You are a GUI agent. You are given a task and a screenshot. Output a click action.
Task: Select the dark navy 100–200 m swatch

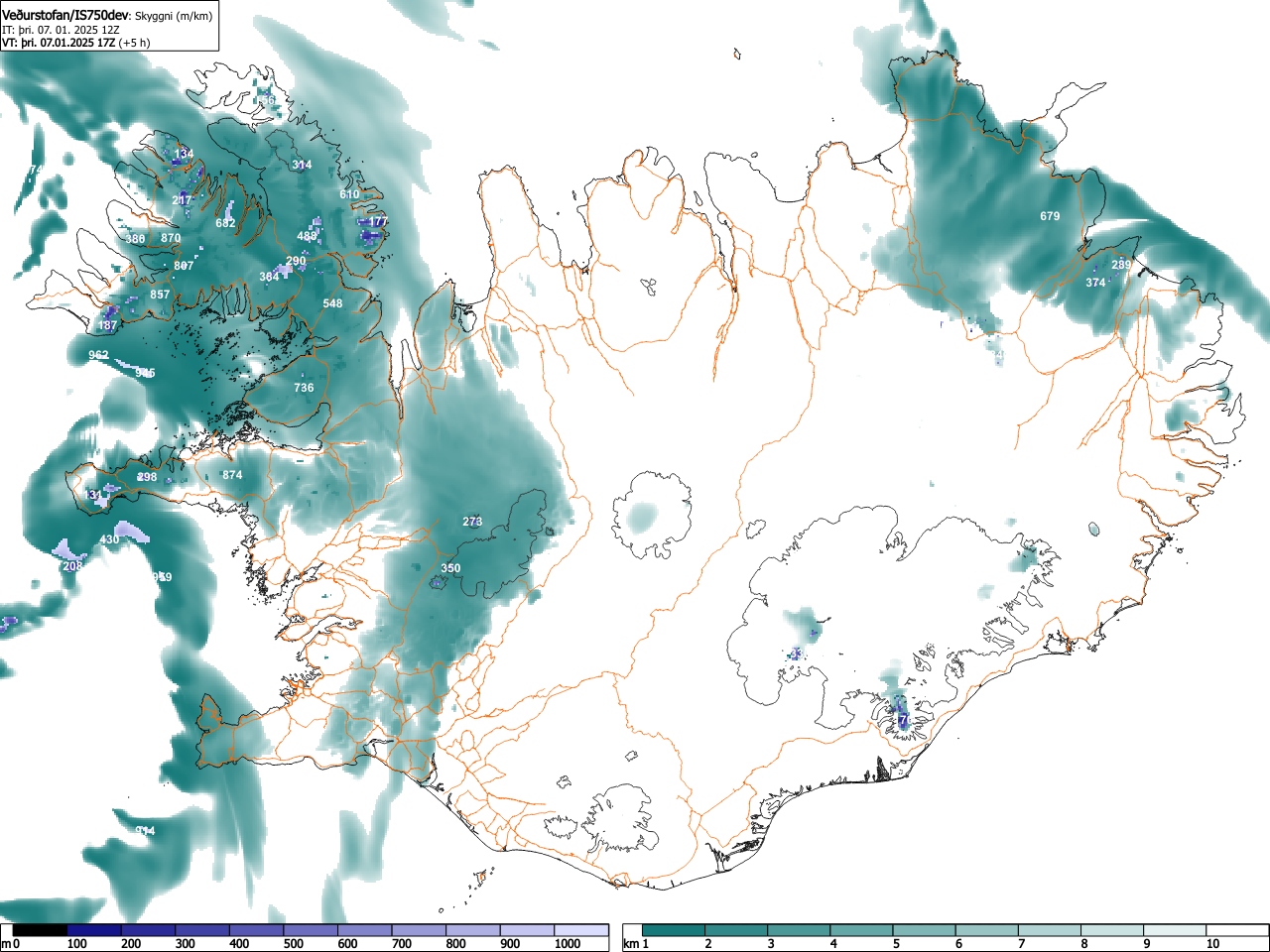tap(94, 930)
